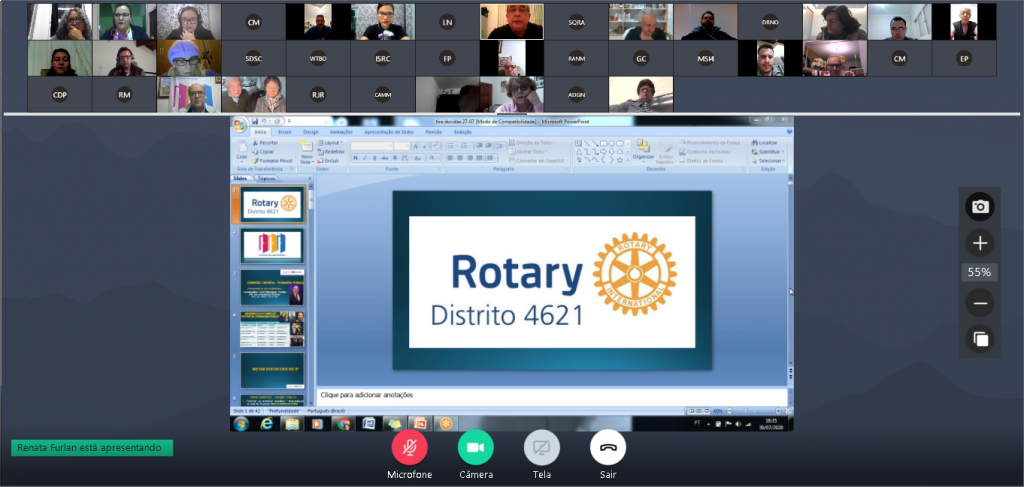Click the Formatar Pincel button
The image size is (1024, 487).
tap(274, 160)
